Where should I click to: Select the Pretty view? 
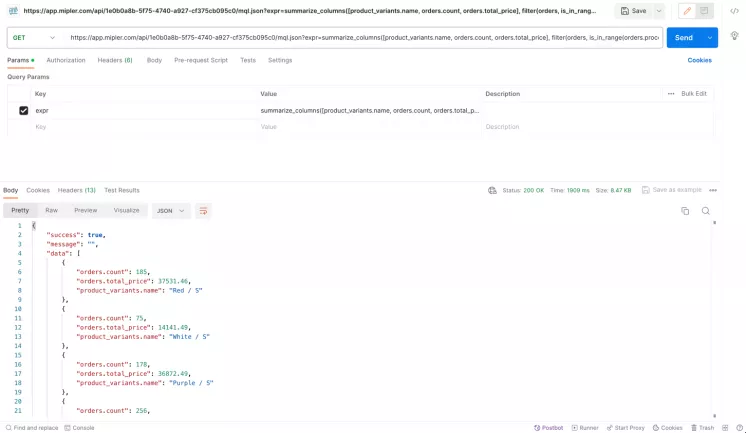pos(20,210)
